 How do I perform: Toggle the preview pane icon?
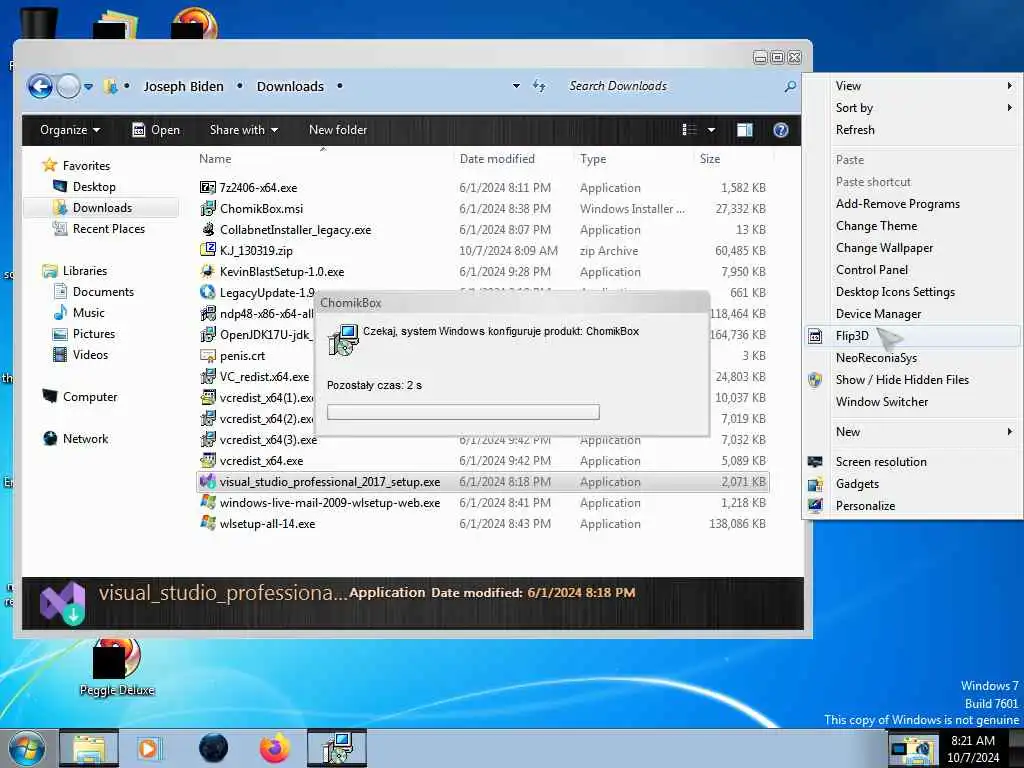(744, 130)
